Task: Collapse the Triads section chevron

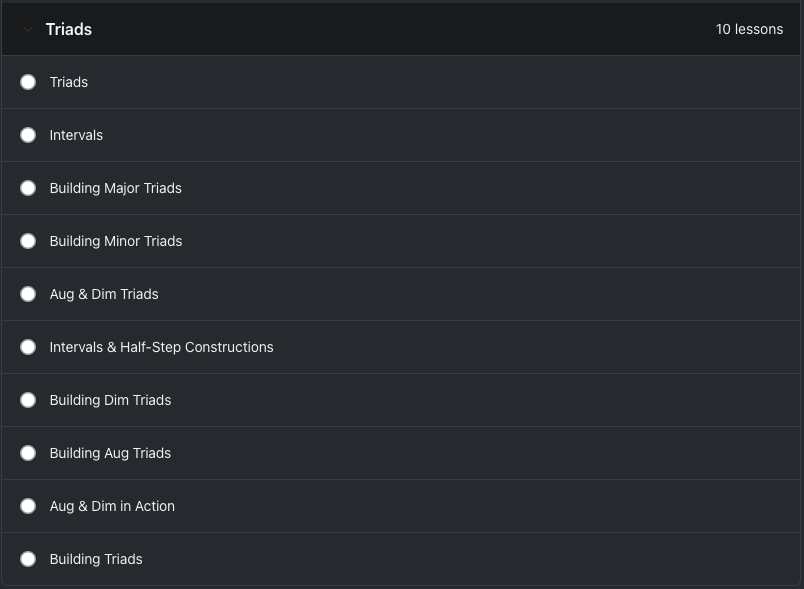Action: 28,30
